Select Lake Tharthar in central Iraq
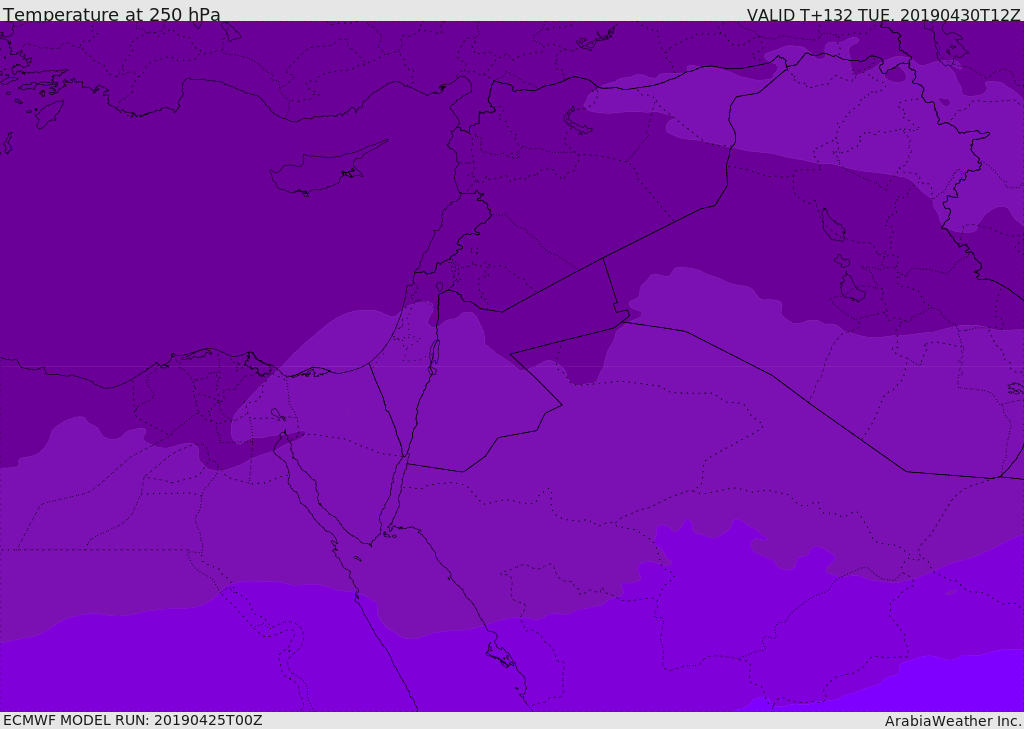This screenshot has height=729, width=1024. click(x=832, y=224)
